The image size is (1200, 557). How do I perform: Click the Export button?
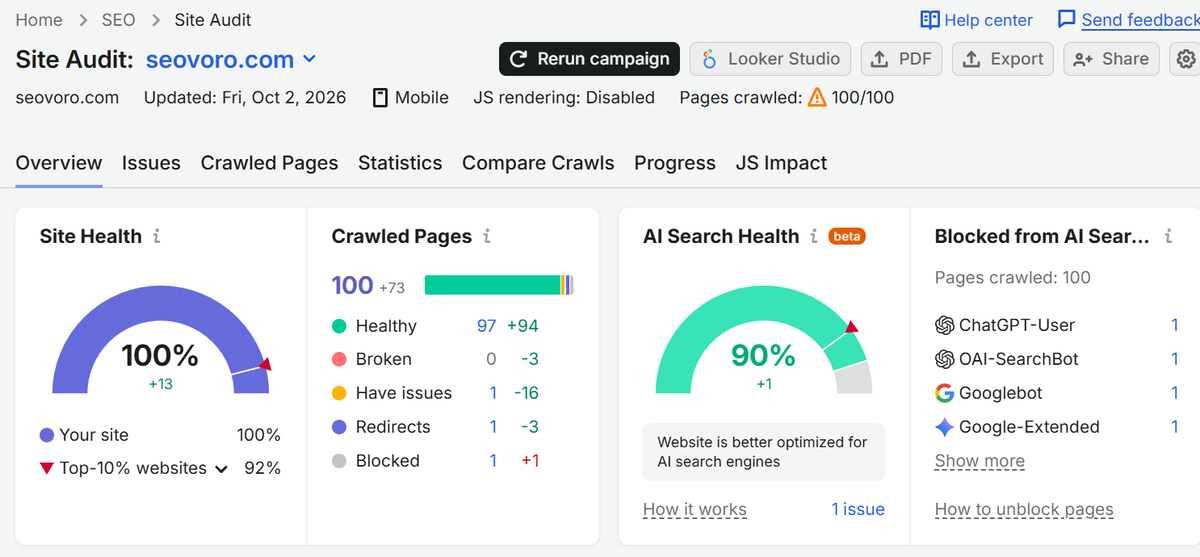pyautogui.click(x=1003, y=59)
